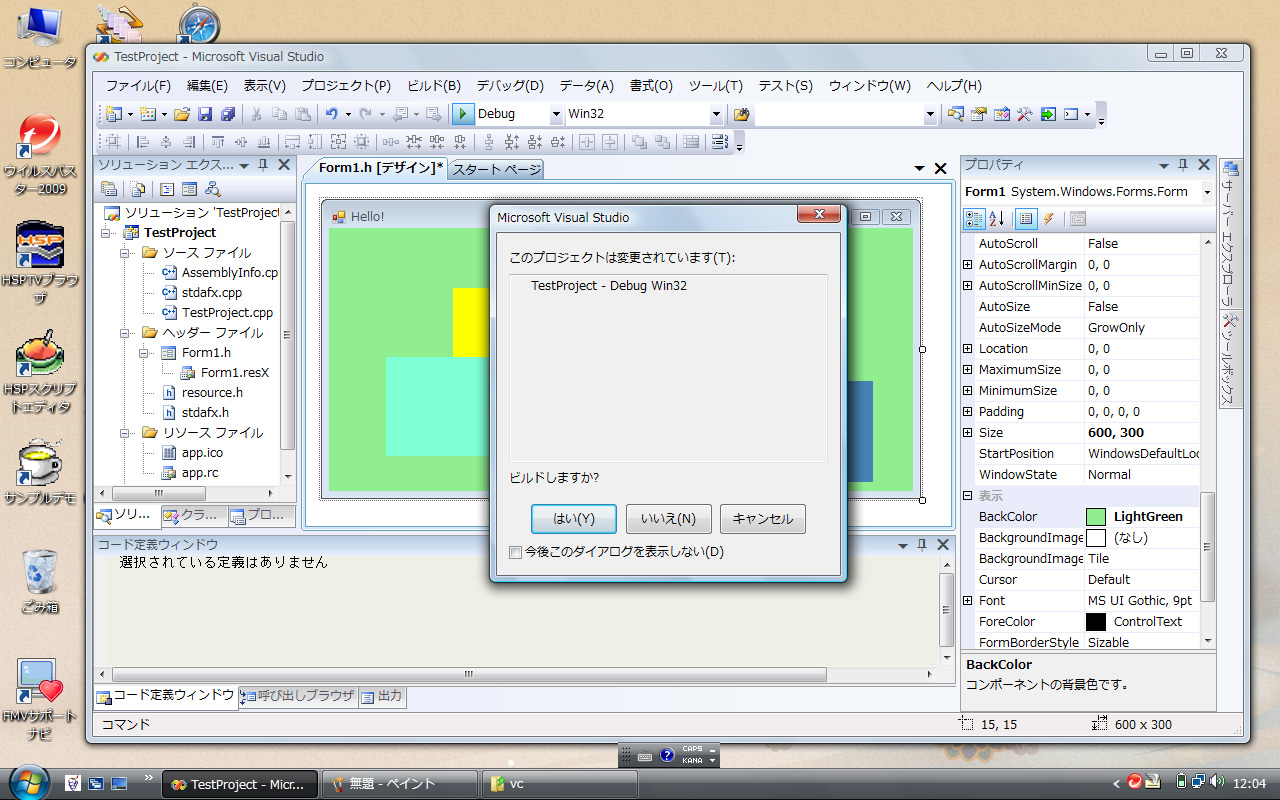Image resolution: width=1280 pixels, height=800 pixels.
Task: Open the デバッグ(D) menu
Action: 510,86
